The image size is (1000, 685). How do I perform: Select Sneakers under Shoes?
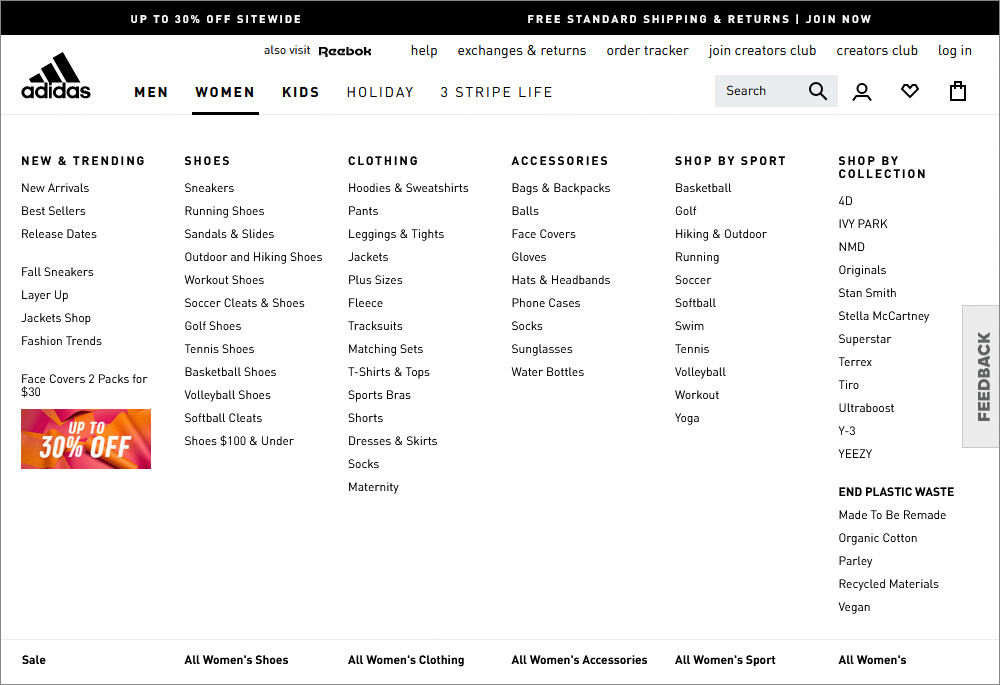pyautogui.click(x=209, y=188)
